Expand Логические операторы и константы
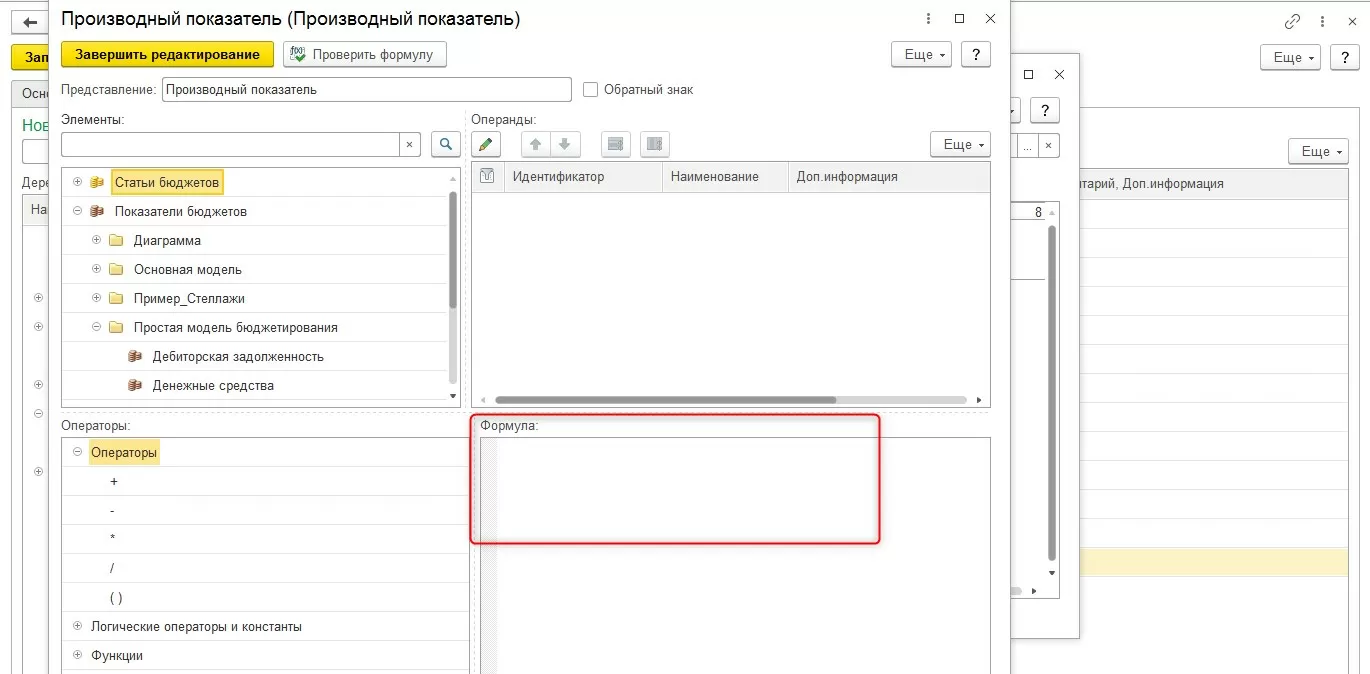The image size is (1370, 674). 77,626
